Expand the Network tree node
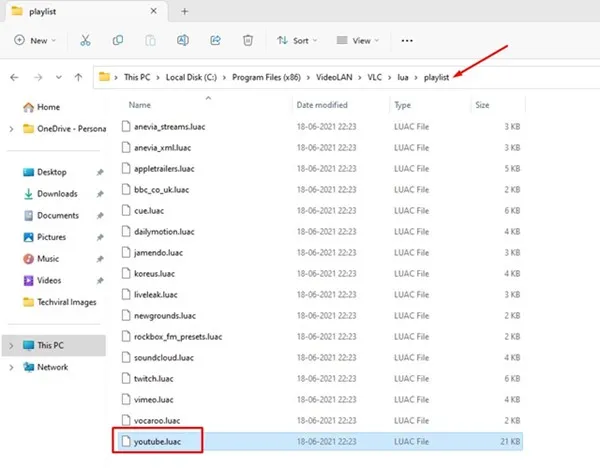Screen dimensions: 600x468 tap(11, 367)
